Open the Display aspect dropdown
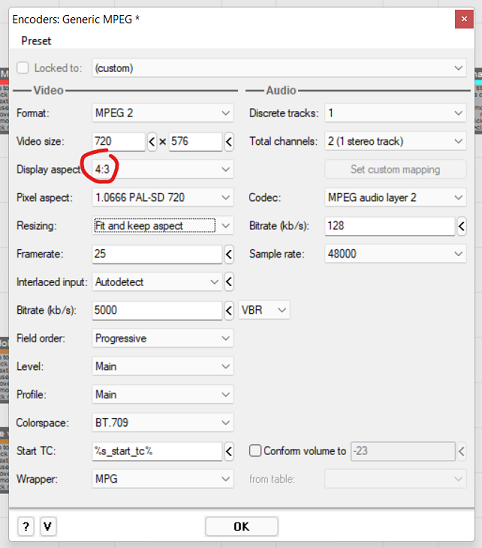This screenshot has width=482, height=548. (x=163, y=170)
